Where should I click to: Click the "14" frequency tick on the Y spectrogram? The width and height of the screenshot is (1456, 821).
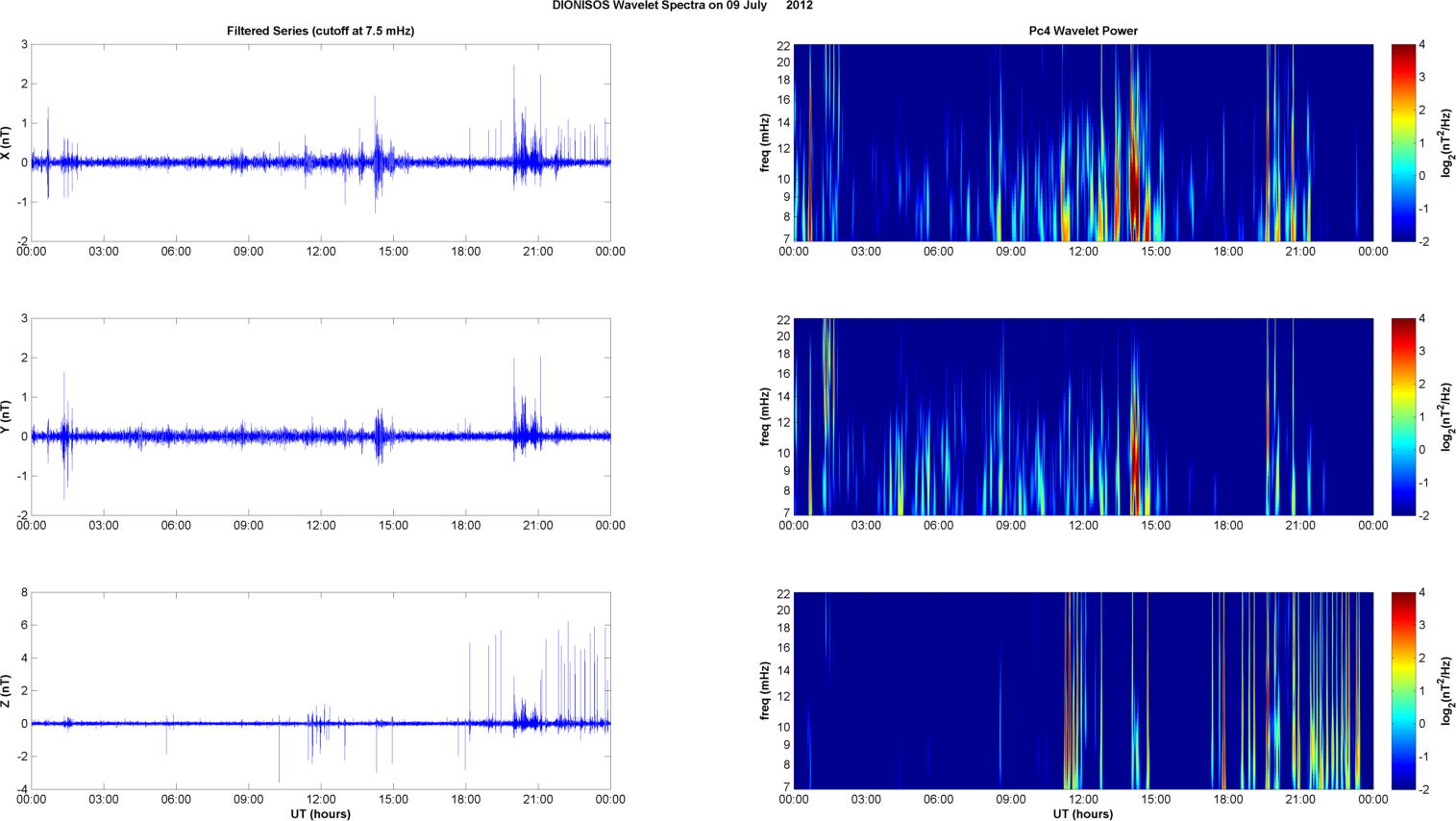point(783,396)
